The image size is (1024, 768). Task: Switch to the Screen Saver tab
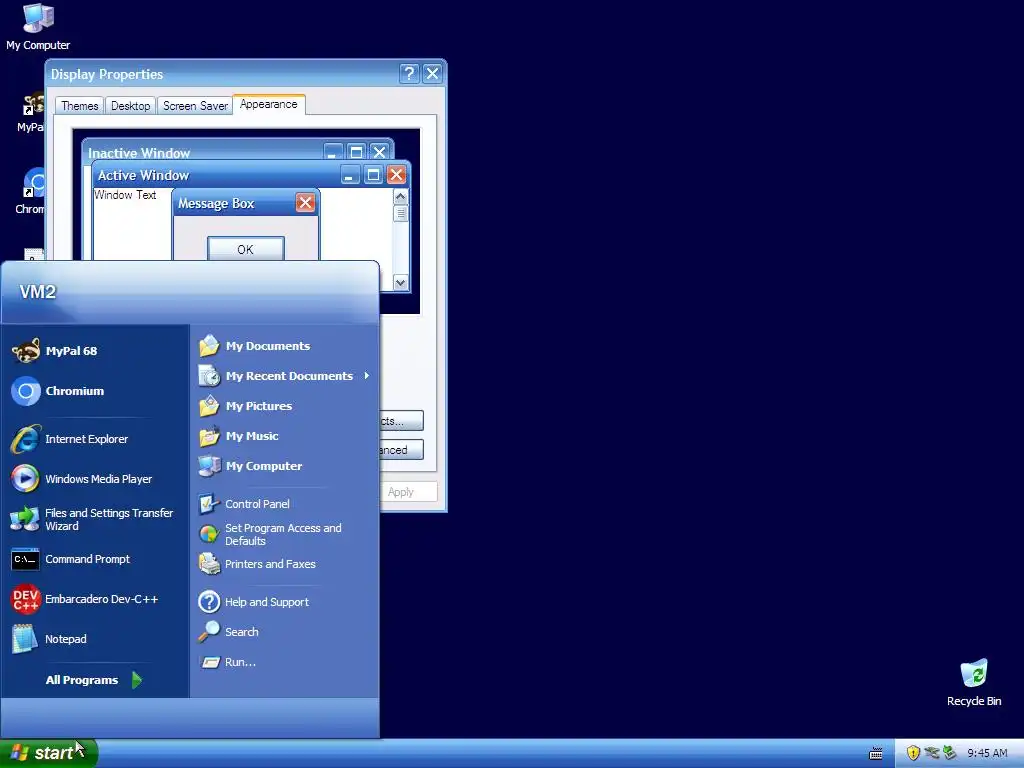(195, 106)
